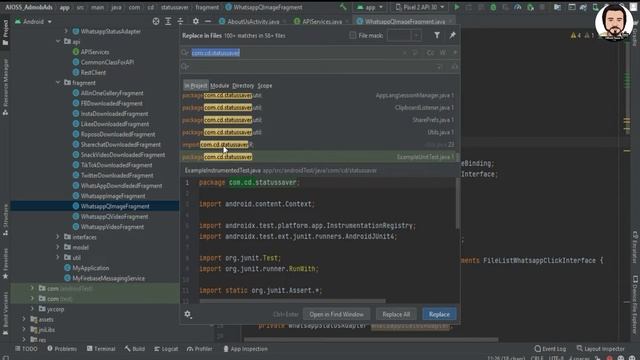This screenshot has height=360, width=640.
Task: Click Select Opened File target icon
Action: (x=156, y=21)
